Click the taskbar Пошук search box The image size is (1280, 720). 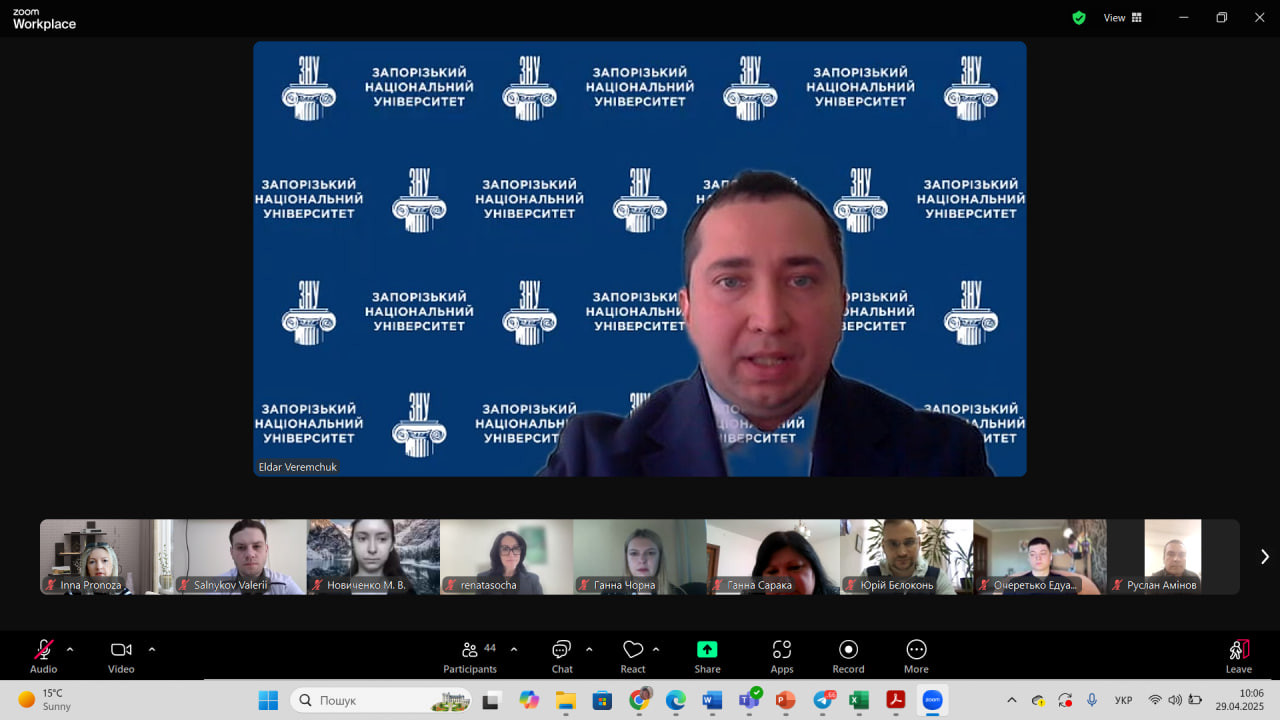(381, 700)
